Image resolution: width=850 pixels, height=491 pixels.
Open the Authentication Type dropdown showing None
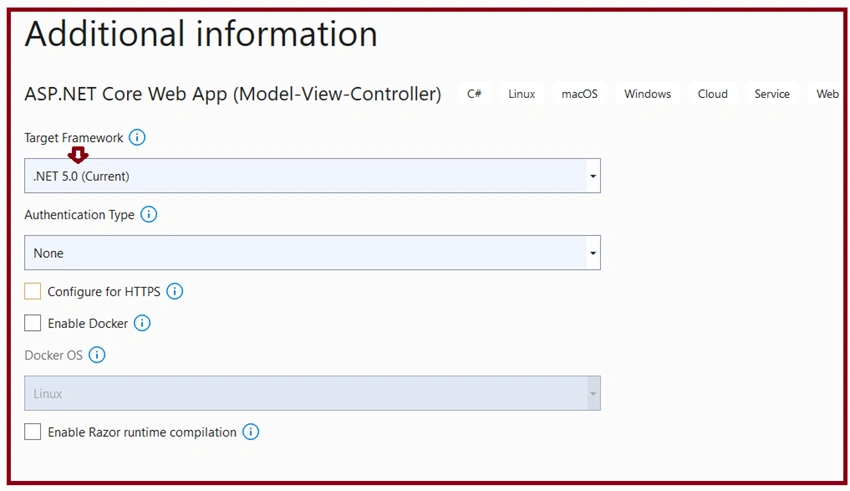tap(312, 253)
